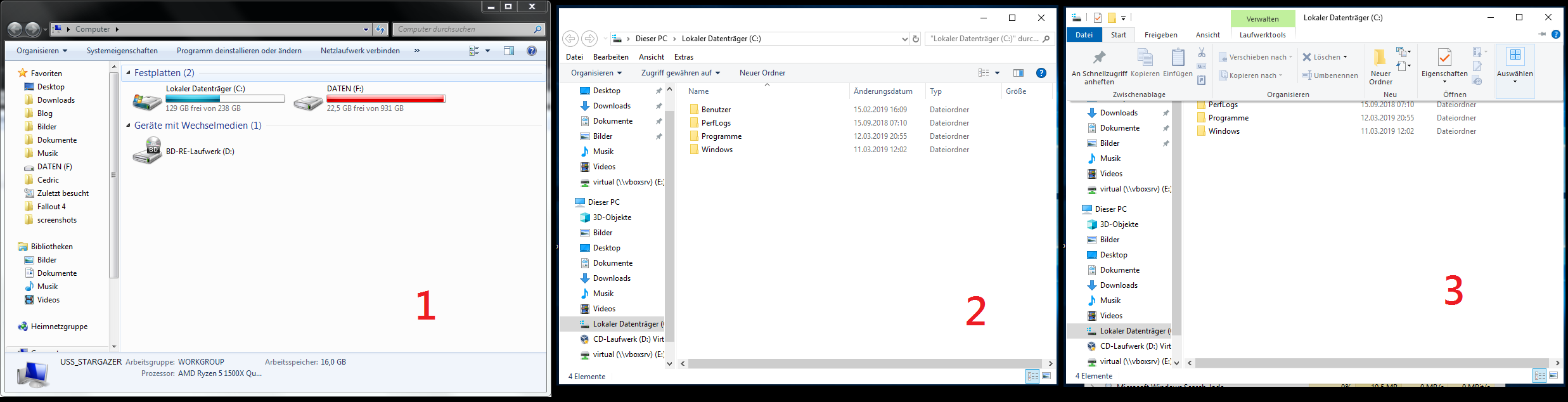Toggle preview pane in the Computer window
Screen dimensions: 1568x402
508,51
